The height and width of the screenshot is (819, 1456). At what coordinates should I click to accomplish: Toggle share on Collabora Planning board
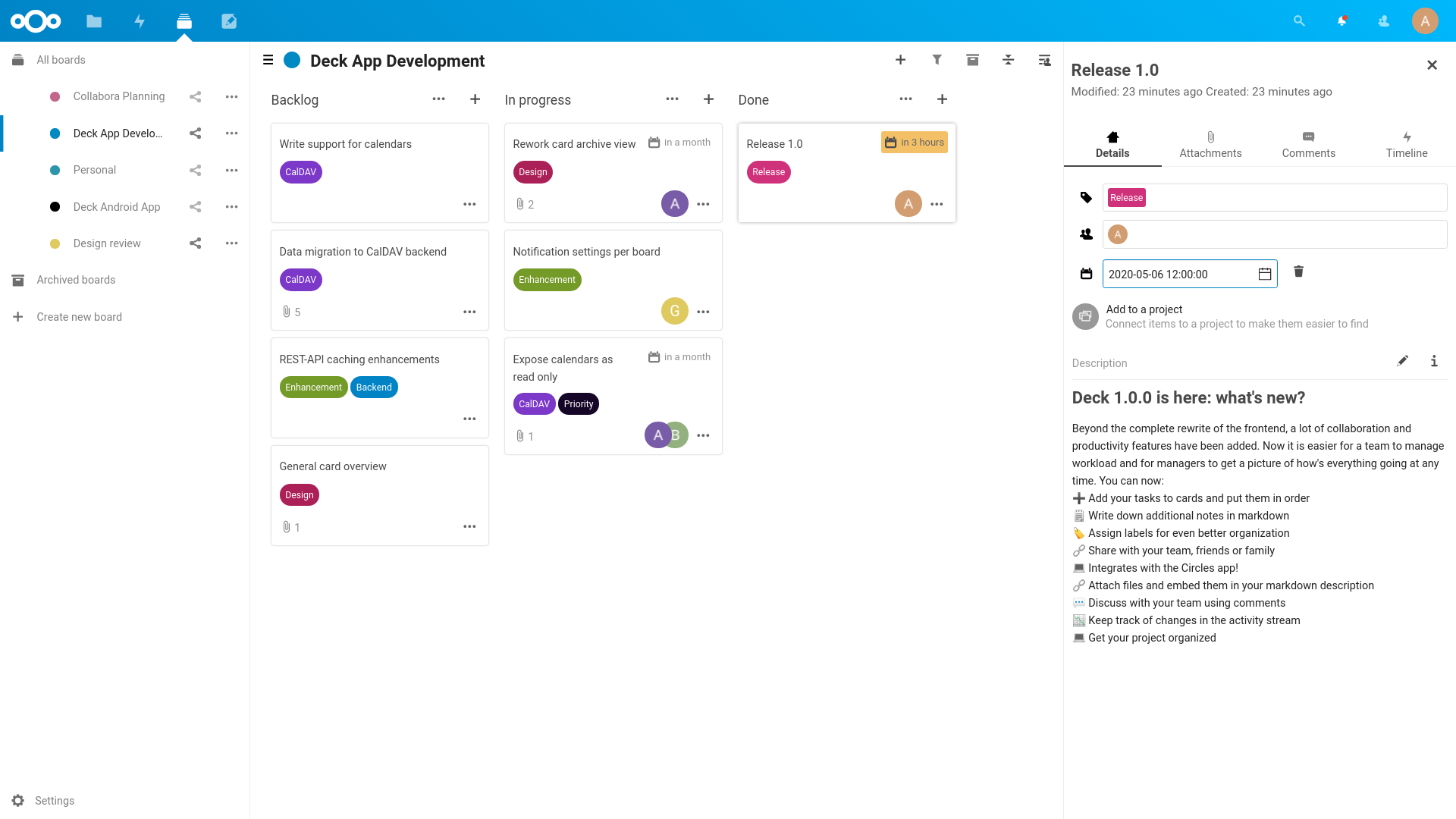tap(195, 97)
